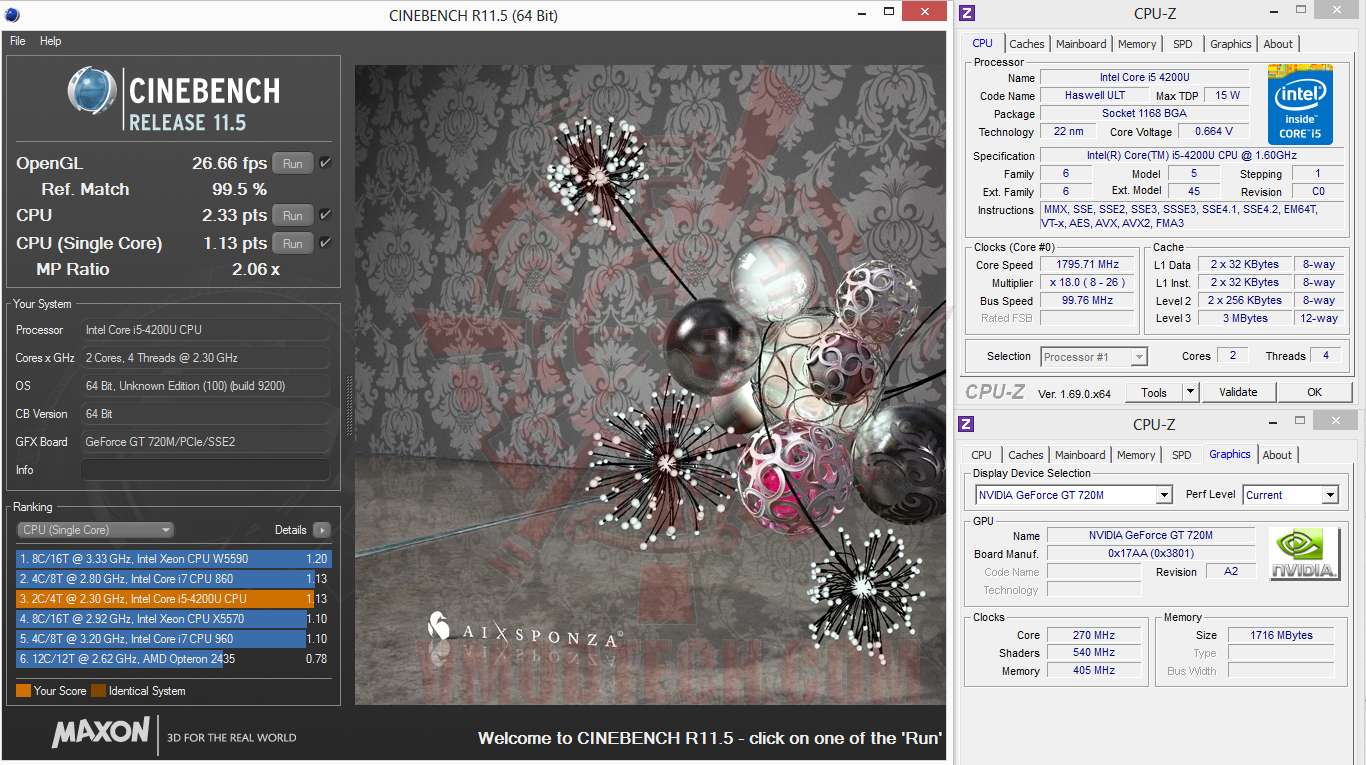Open Mainboard tab in lower CPU-Z window

pos(1081,455)
